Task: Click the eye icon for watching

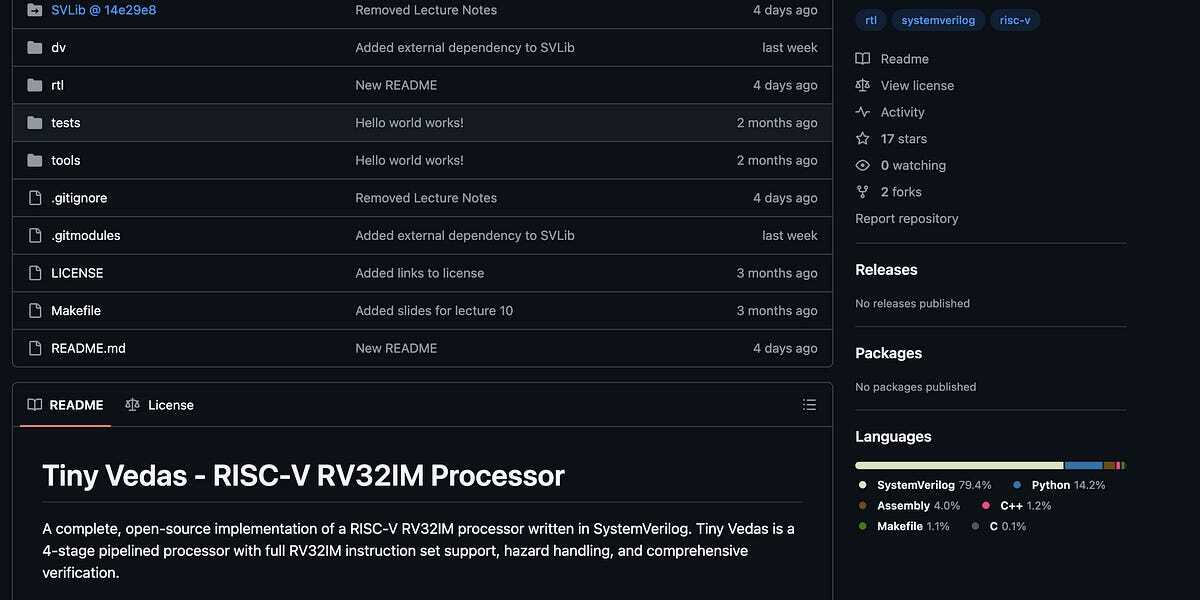Action: [863, 165]
